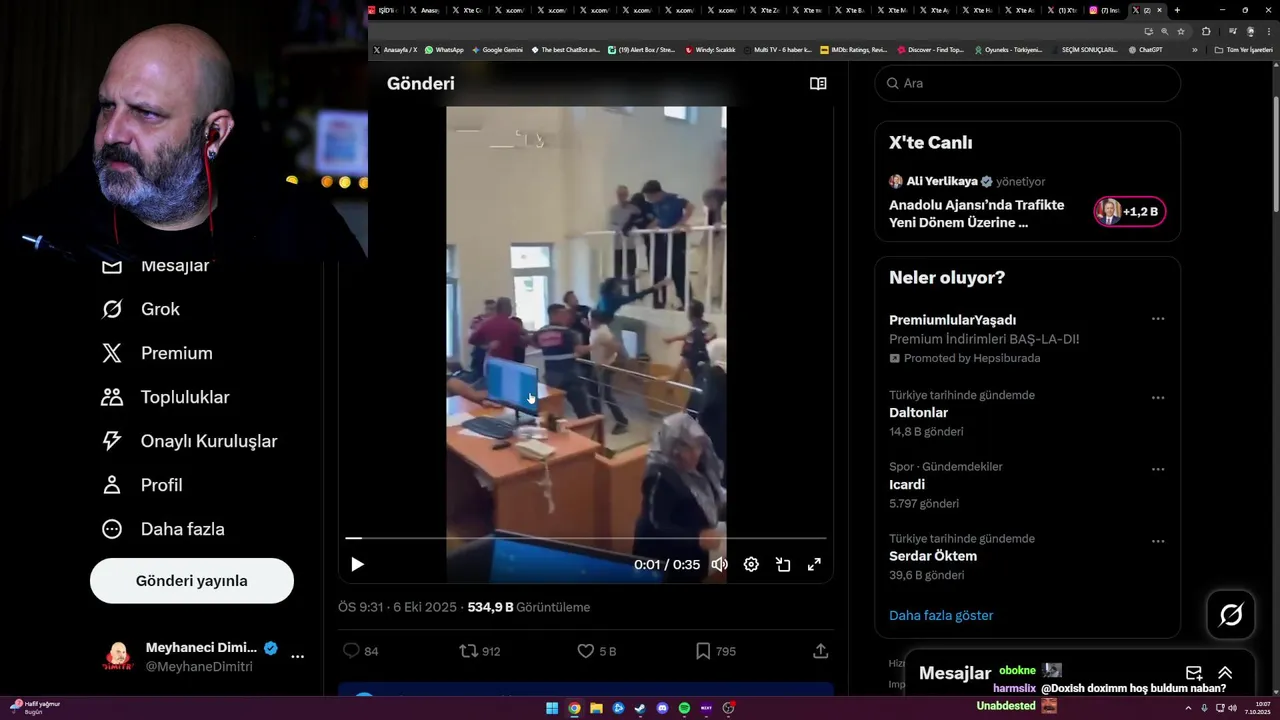The width and height of the screenshot is (1280, 720).
Task: Open File Explorer from the taskbar
Action: tap(596, 708)
